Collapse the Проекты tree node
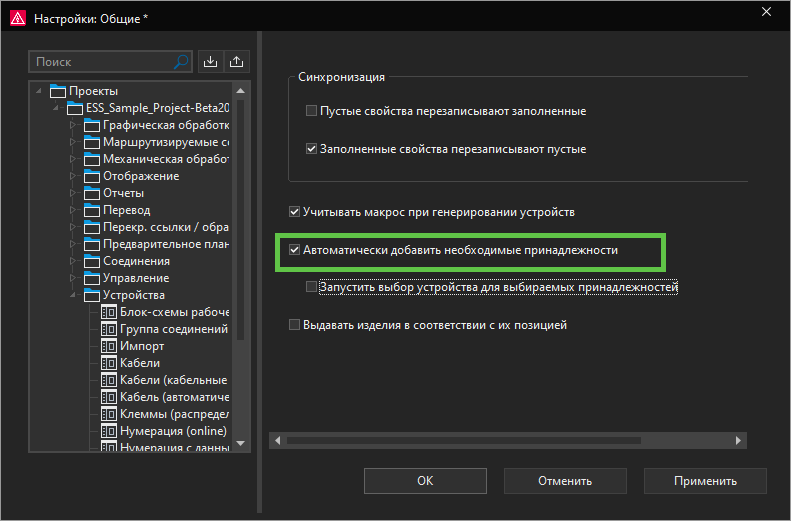 pos(39,91)
